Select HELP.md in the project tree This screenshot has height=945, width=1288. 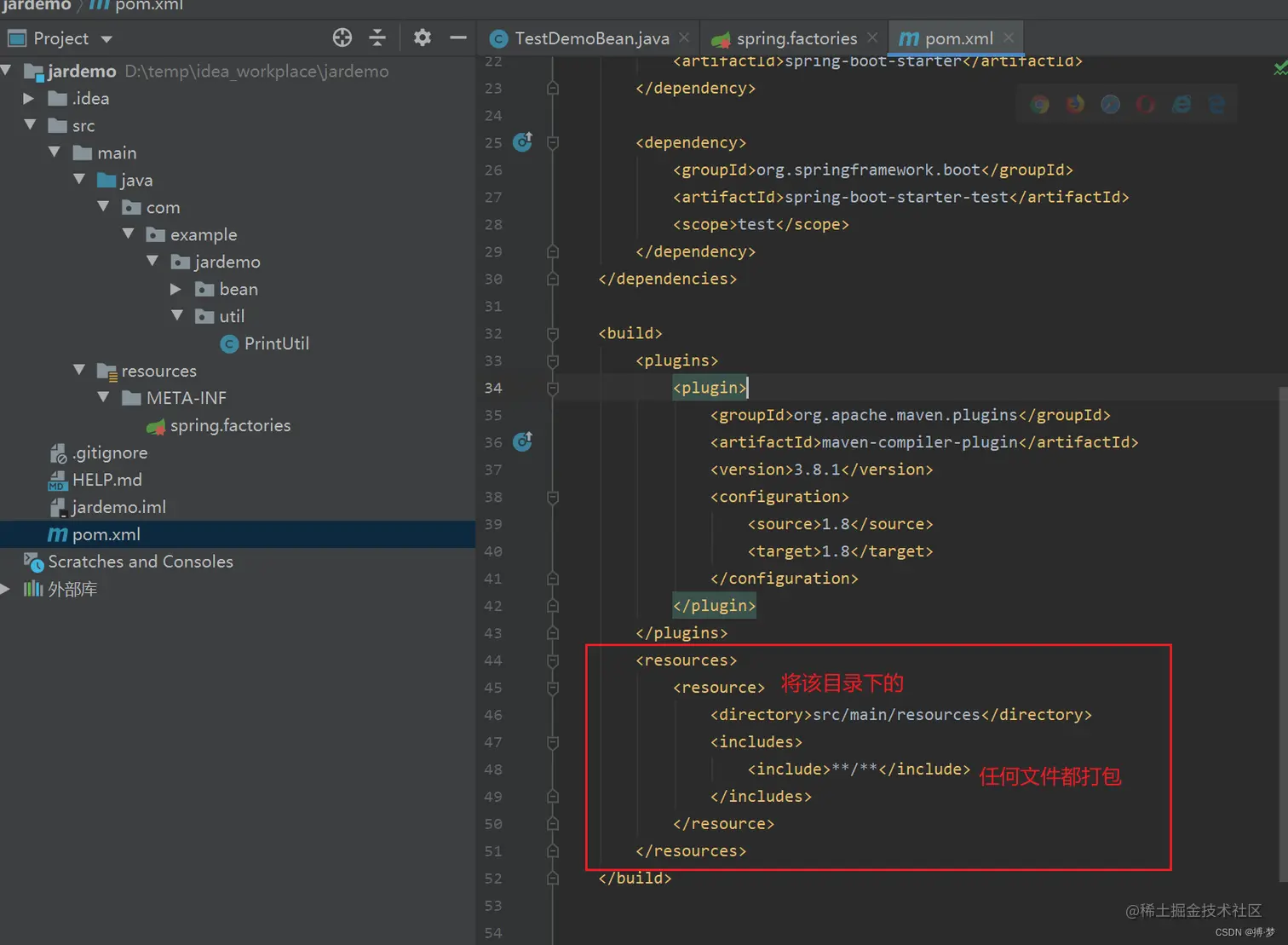[106, 480]
